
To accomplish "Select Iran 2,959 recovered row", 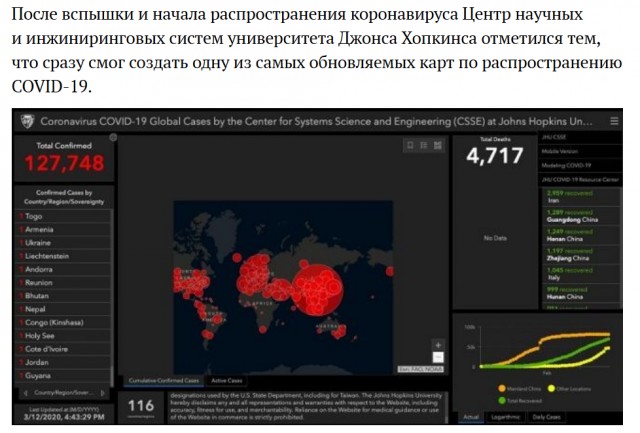I will 581,197.
